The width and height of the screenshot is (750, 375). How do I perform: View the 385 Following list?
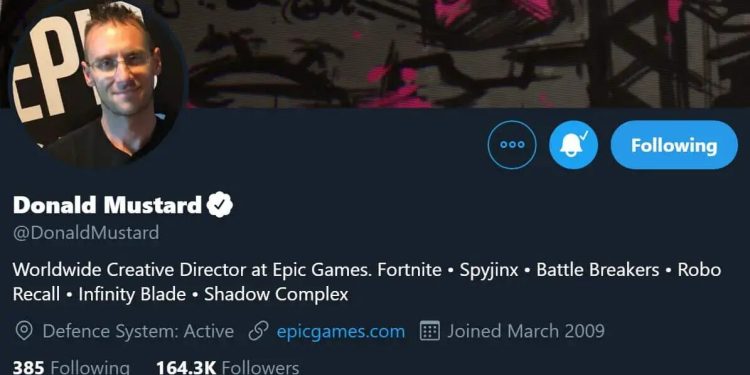point(71,367)
